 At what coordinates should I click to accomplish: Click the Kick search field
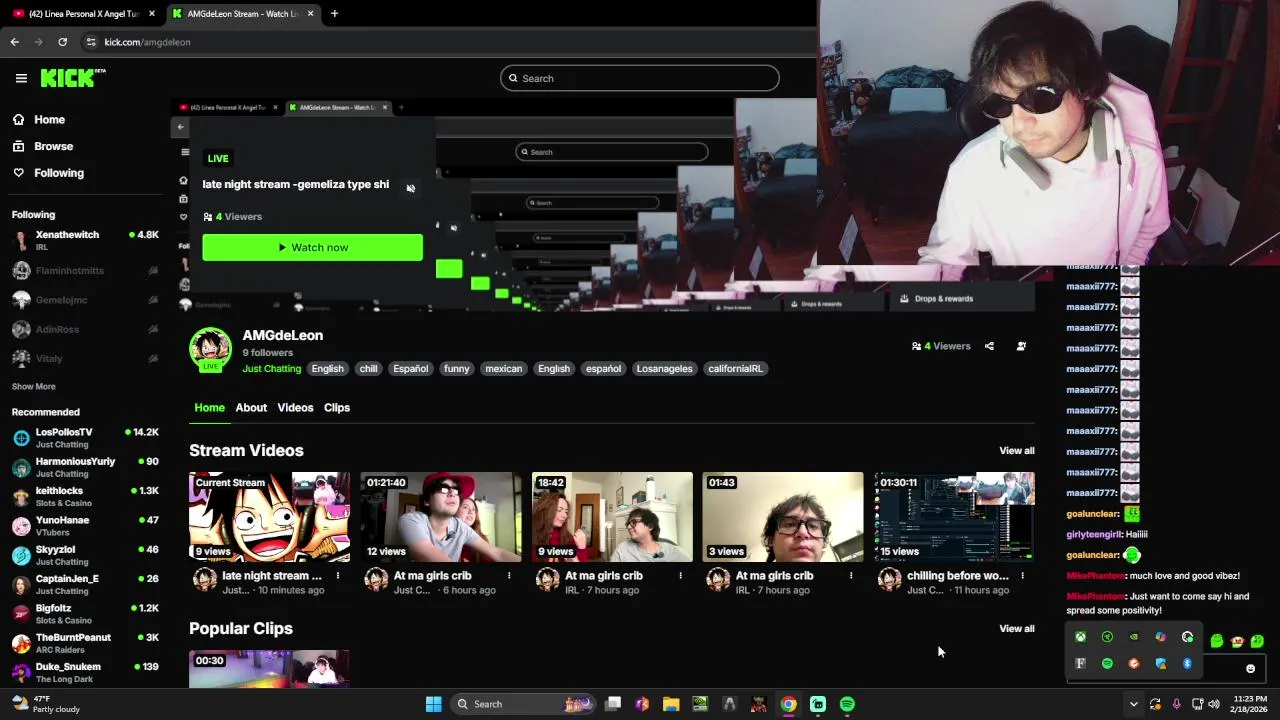click(640, 78)
